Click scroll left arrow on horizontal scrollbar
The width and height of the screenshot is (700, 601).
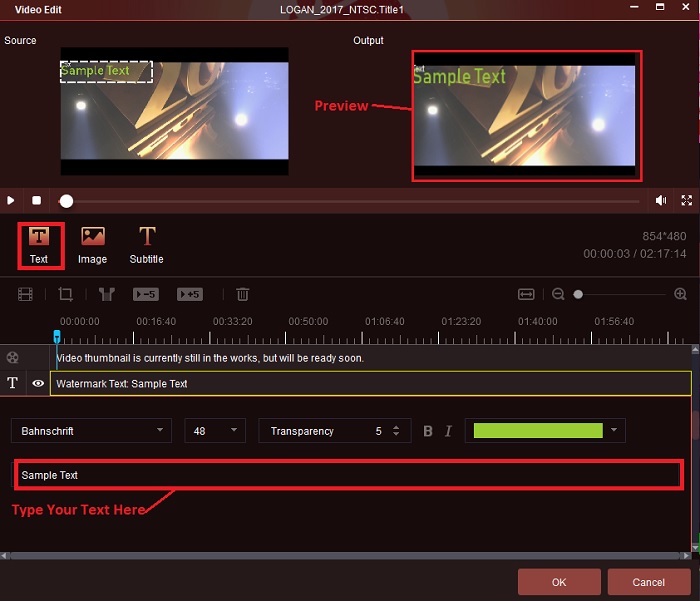coord(4,556)
